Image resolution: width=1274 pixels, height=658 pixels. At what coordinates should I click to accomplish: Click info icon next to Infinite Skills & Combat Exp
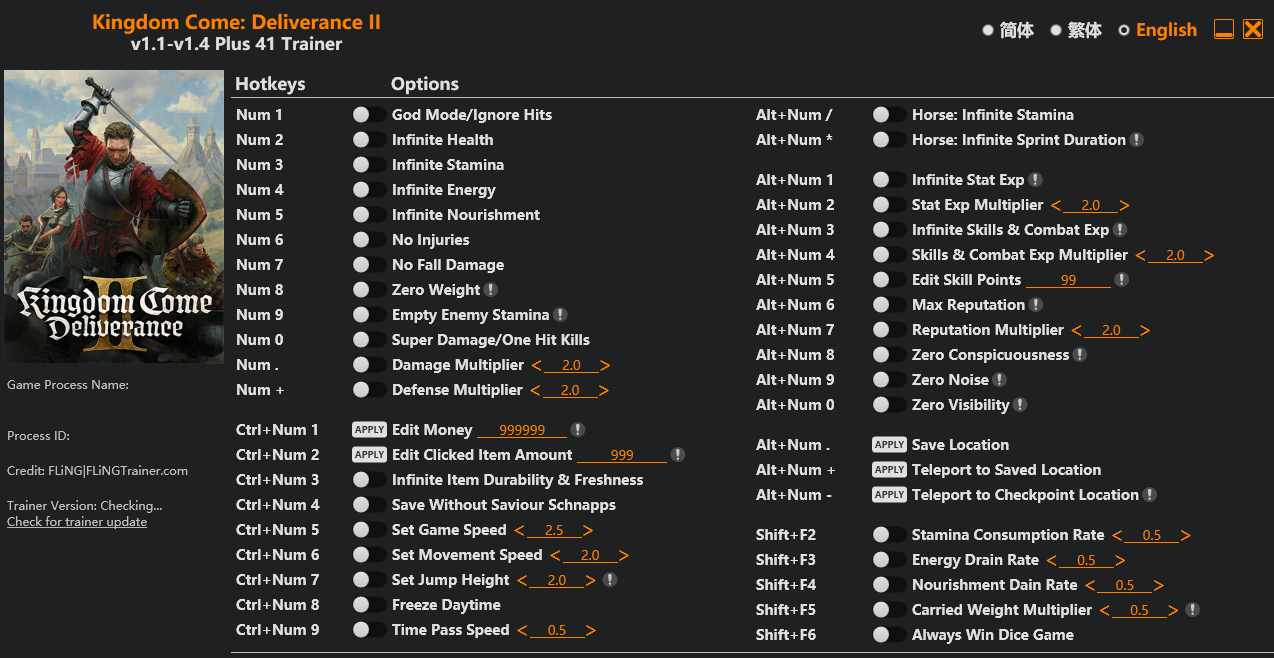click(x=1121, y=230)
